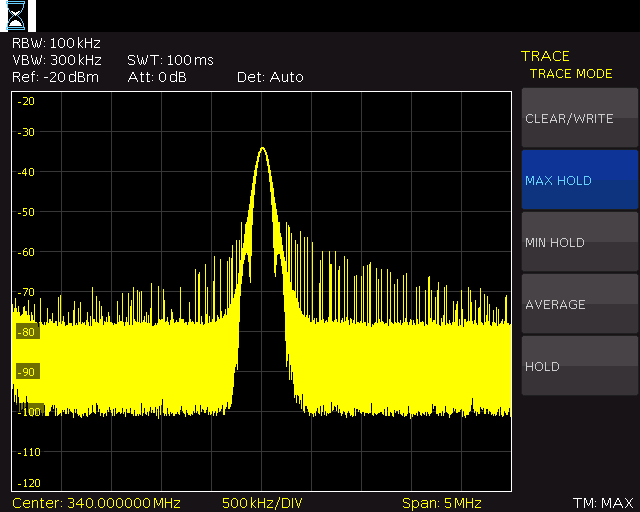Open the TRACE menu heading
640x512 pixels.
point(545,56)
